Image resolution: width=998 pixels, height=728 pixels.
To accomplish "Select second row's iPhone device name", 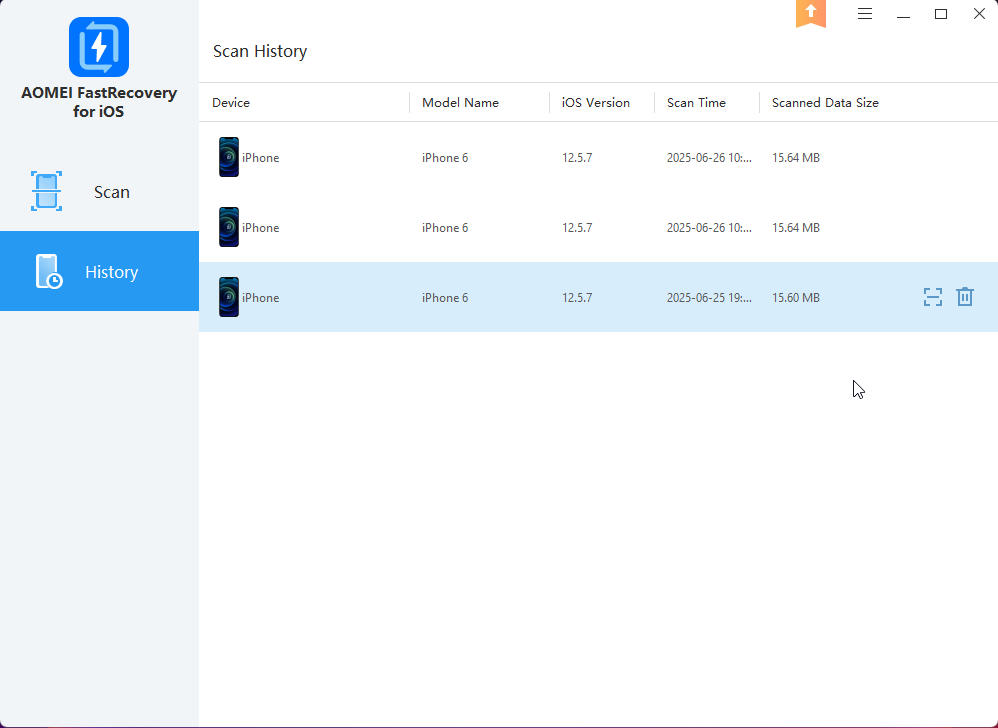I will [x=260, y=228].
